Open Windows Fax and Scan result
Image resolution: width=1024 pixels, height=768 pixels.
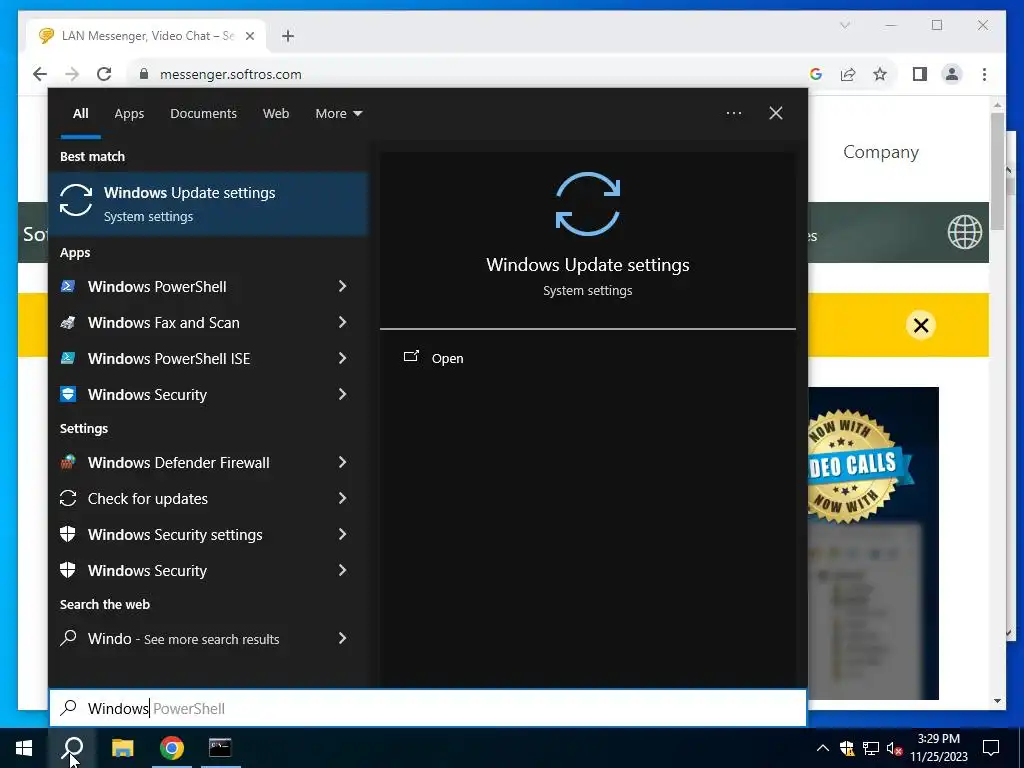click(163, 323)
